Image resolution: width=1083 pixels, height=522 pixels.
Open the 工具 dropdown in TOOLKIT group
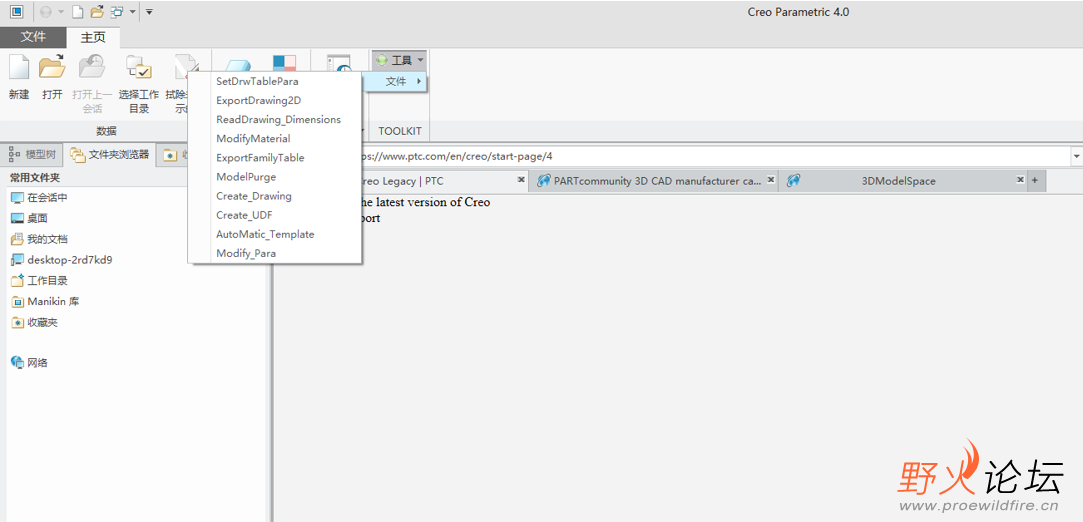click(399, 61)
